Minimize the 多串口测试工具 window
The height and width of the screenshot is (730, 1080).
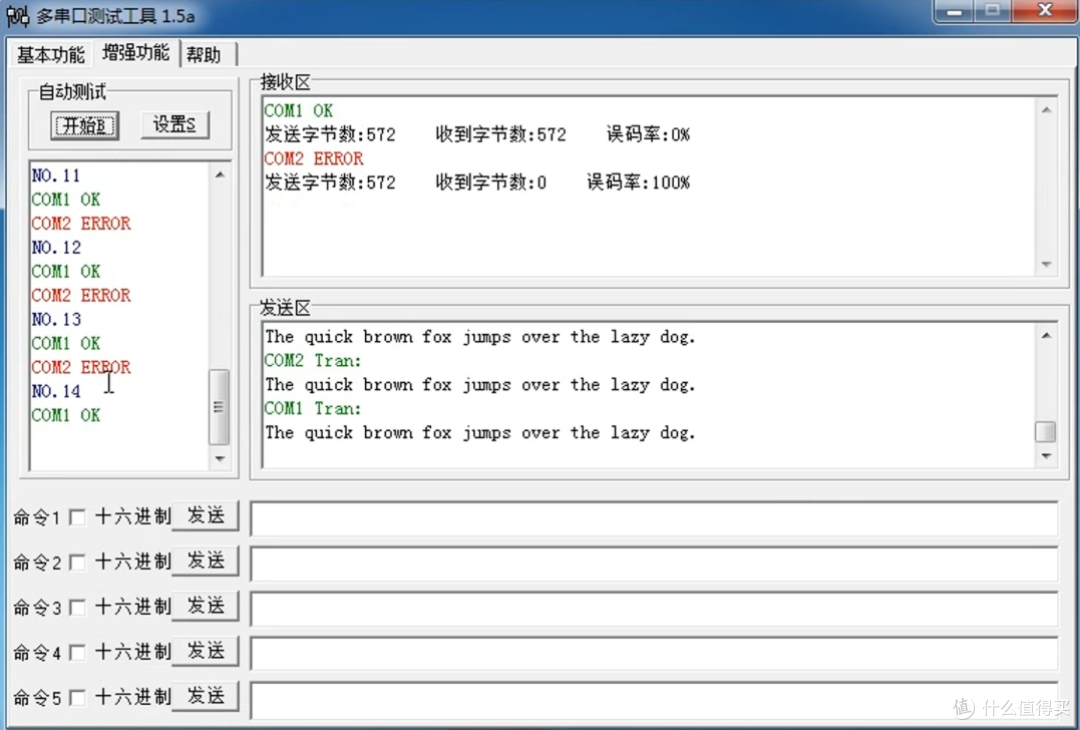(954, 12)
